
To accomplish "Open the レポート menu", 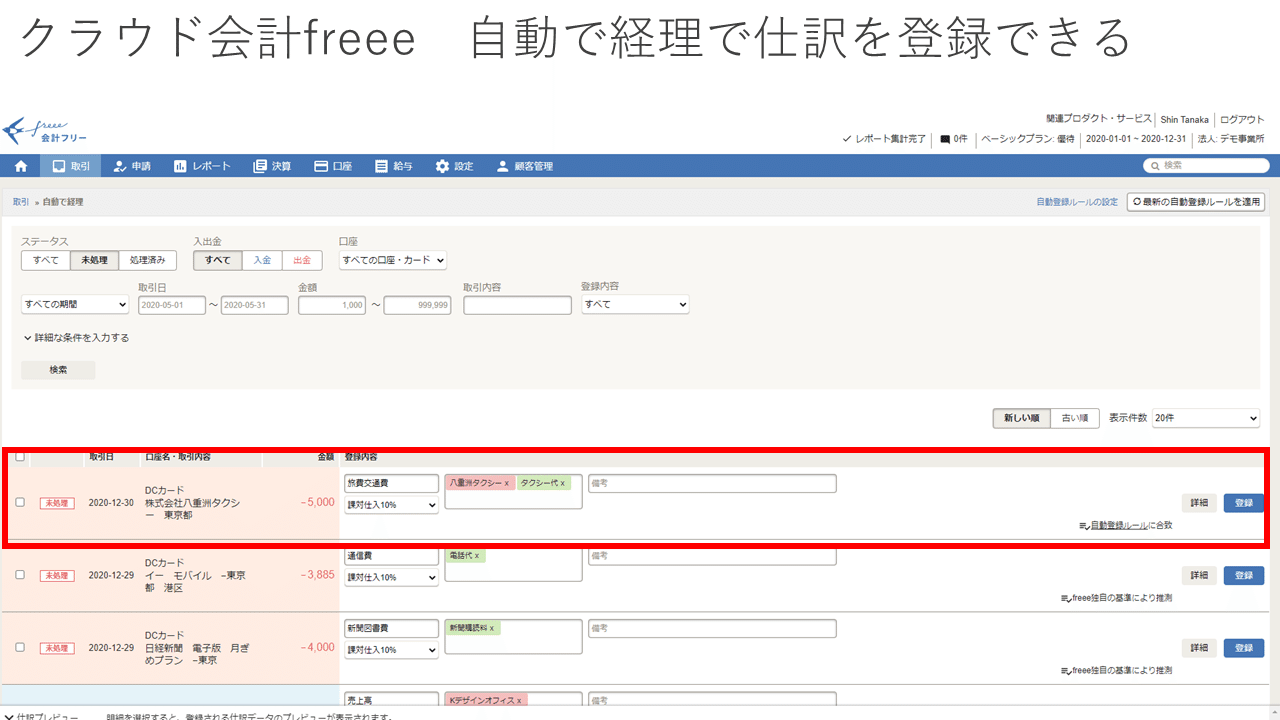I will (201, 166).
